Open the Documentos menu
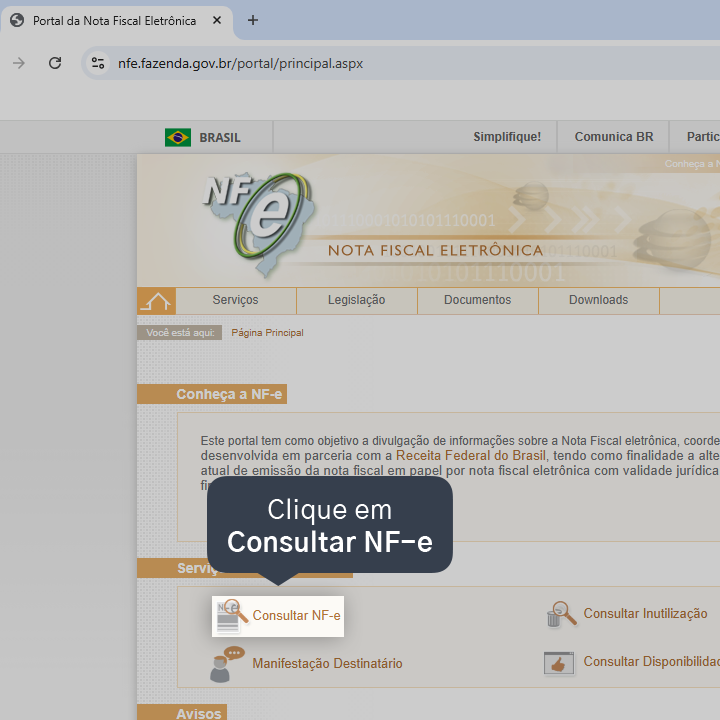Image resolution: width=720 pixels, height=720 pixels. pyautogui.click(x=478, y=300)
